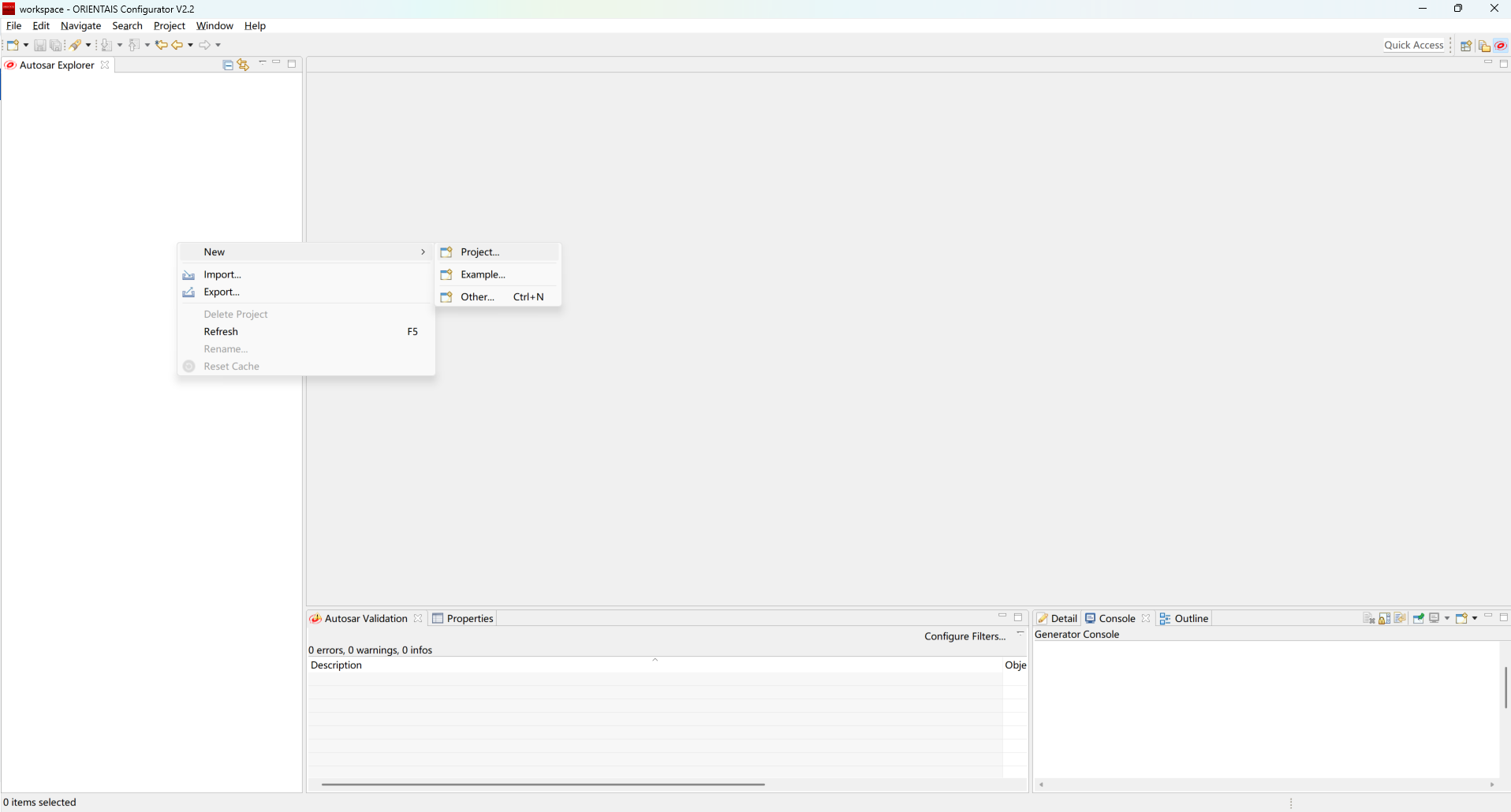This screenshot has width=1511, height=812.
Task: Toggle Scroll Lock in the Console toolbar
Action: [1385, 619]
